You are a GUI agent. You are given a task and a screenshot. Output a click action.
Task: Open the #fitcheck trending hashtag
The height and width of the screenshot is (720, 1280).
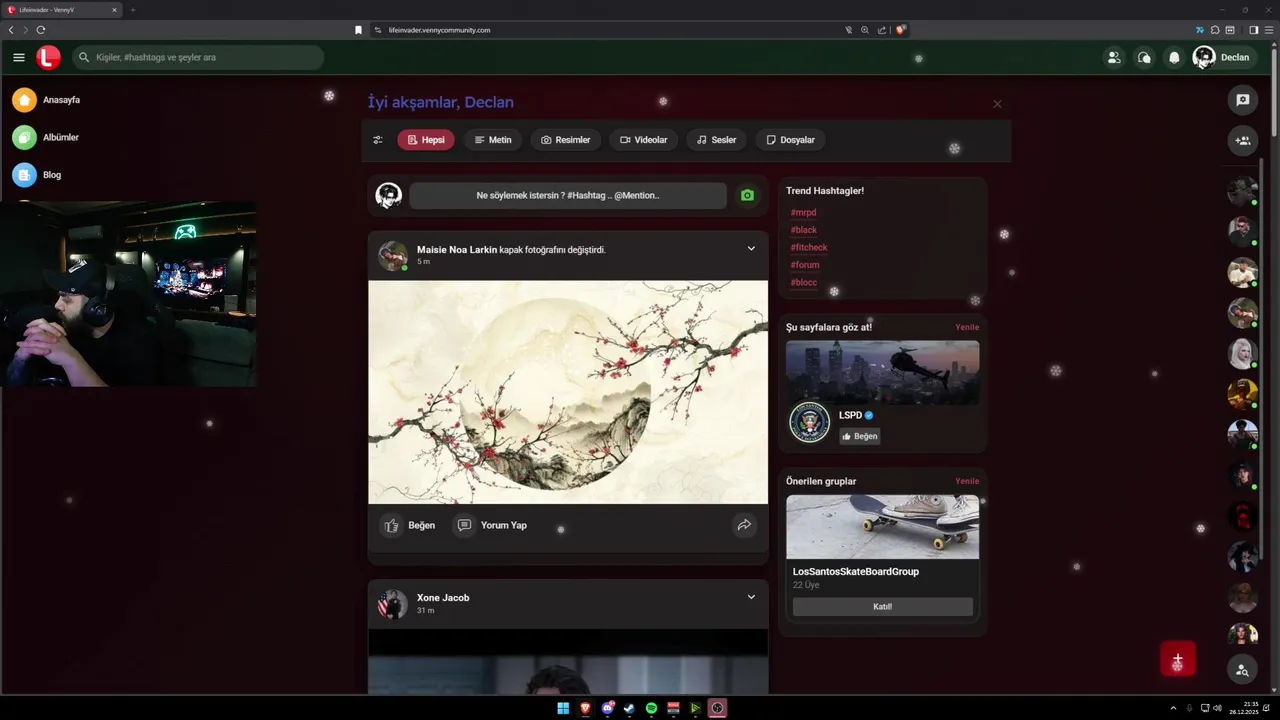pos(809,248)
